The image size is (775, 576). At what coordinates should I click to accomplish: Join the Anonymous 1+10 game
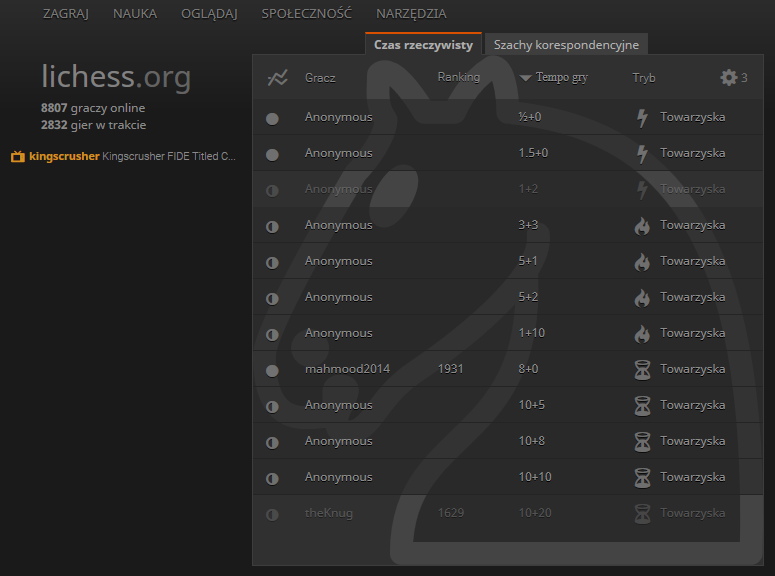point(508,333)
